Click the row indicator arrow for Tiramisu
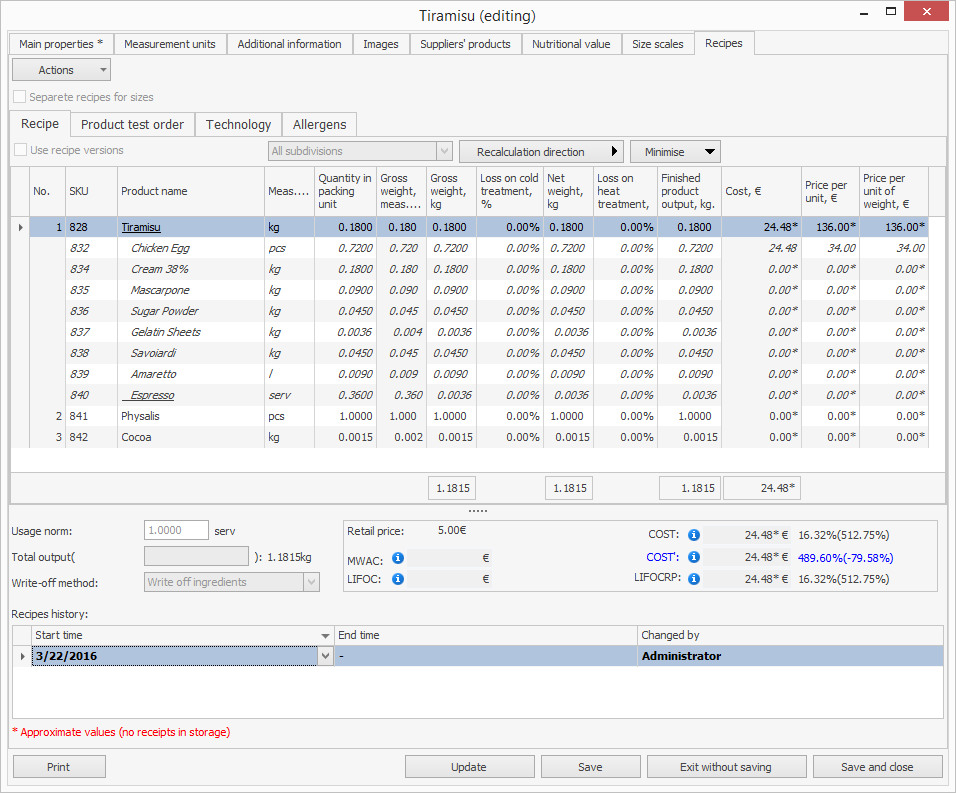Viewport: 956px width, 793px height. [x=21, y=228]
